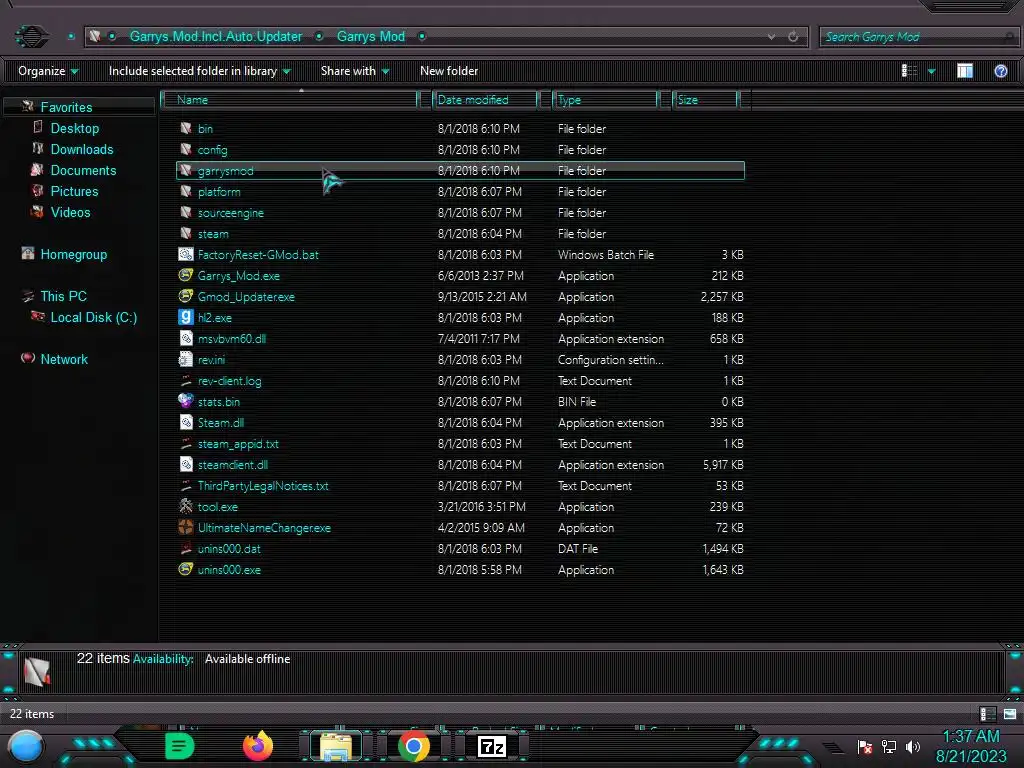The width and height of the screenshot is (1024, 768).
Task: Open Homegroup in the navigation pane
Action: (x=74, y=255)
